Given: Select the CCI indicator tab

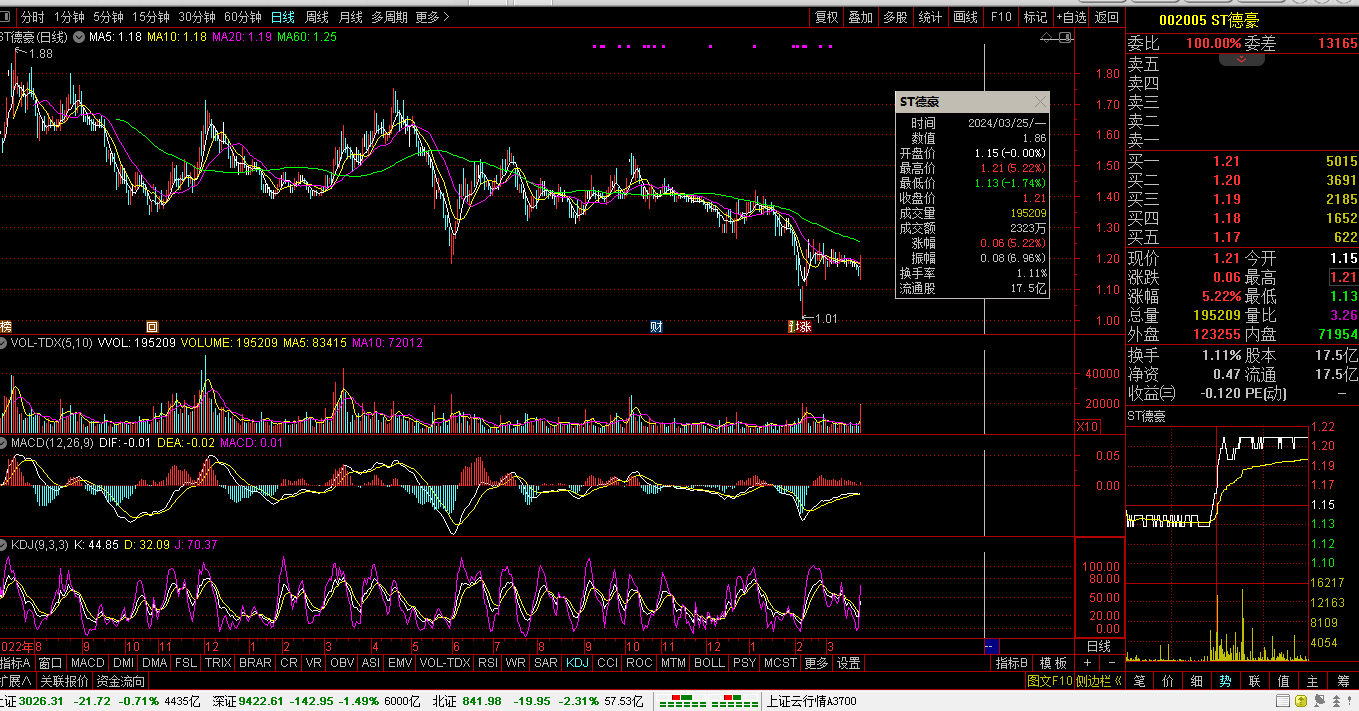Looking at the screenshot, I should pos(607,663).
